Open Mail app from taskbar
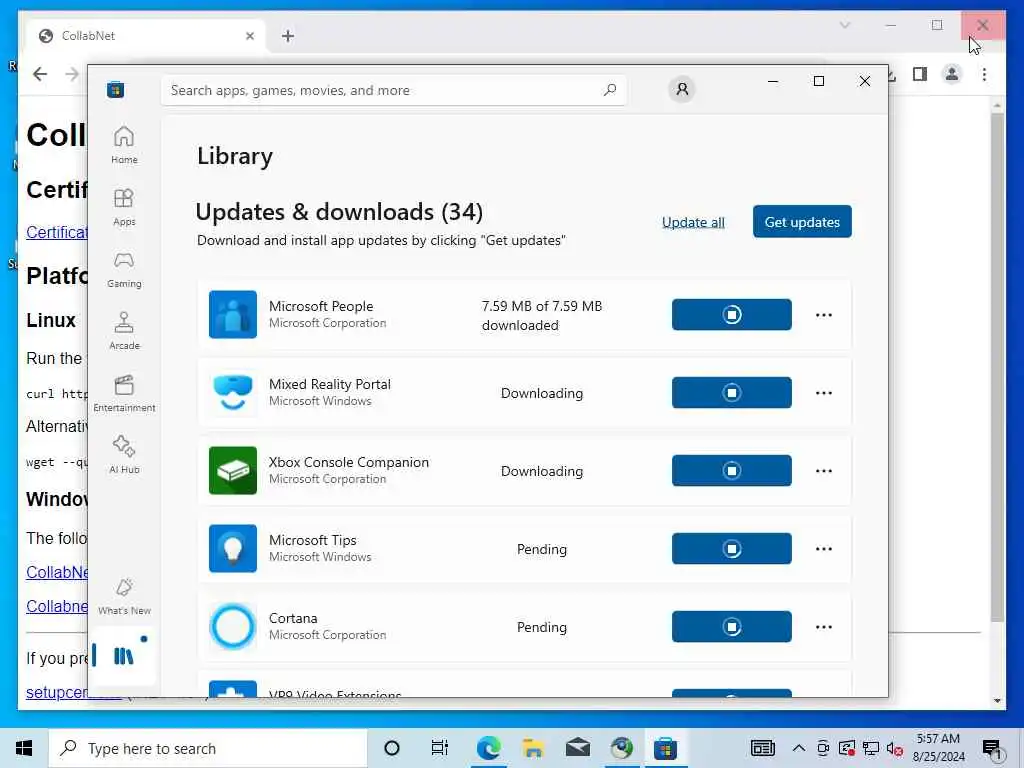1024x768 pixels. 577,748
